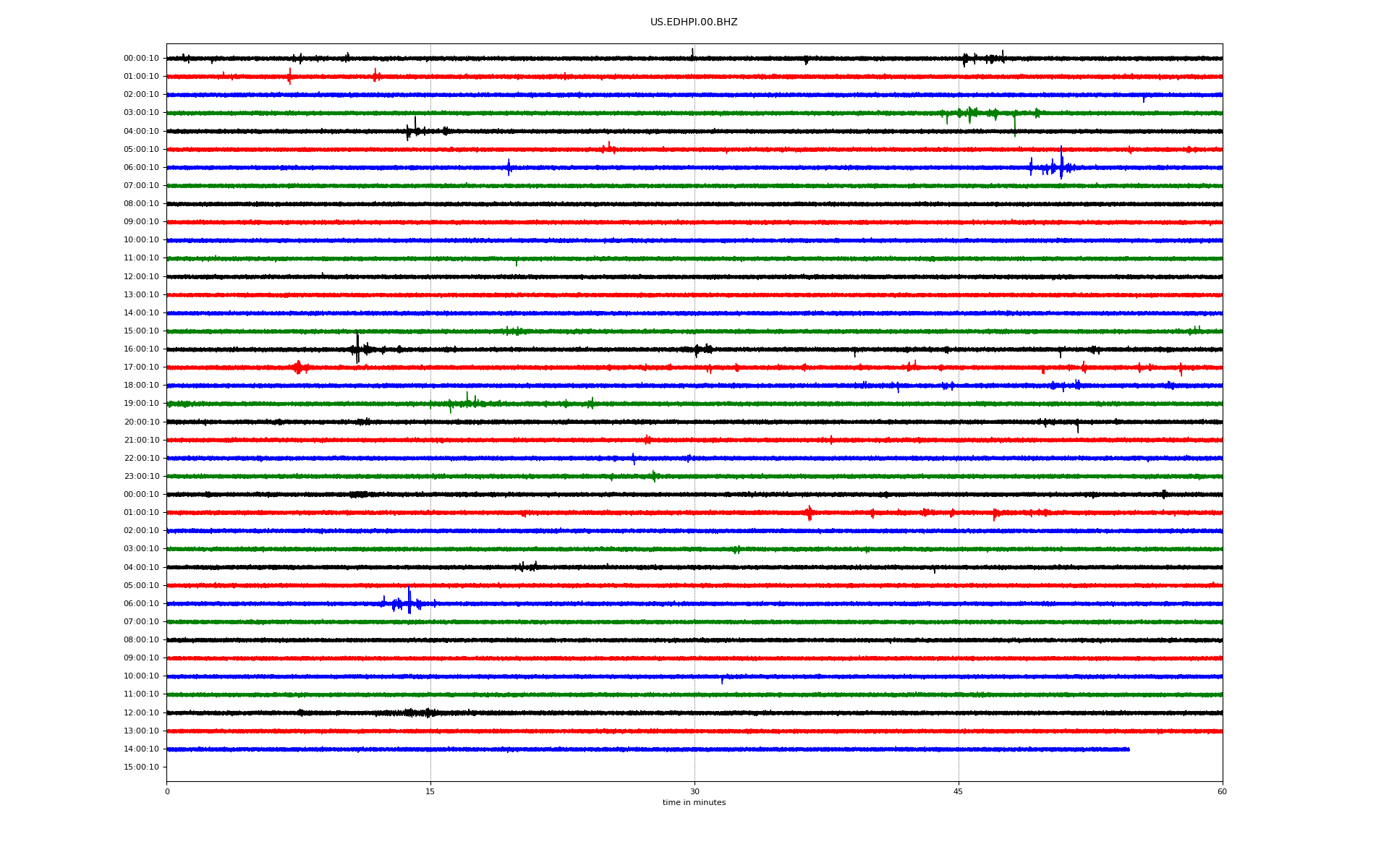Click the red burst on the 17:00:10 trace near its start

coord(298,367)
